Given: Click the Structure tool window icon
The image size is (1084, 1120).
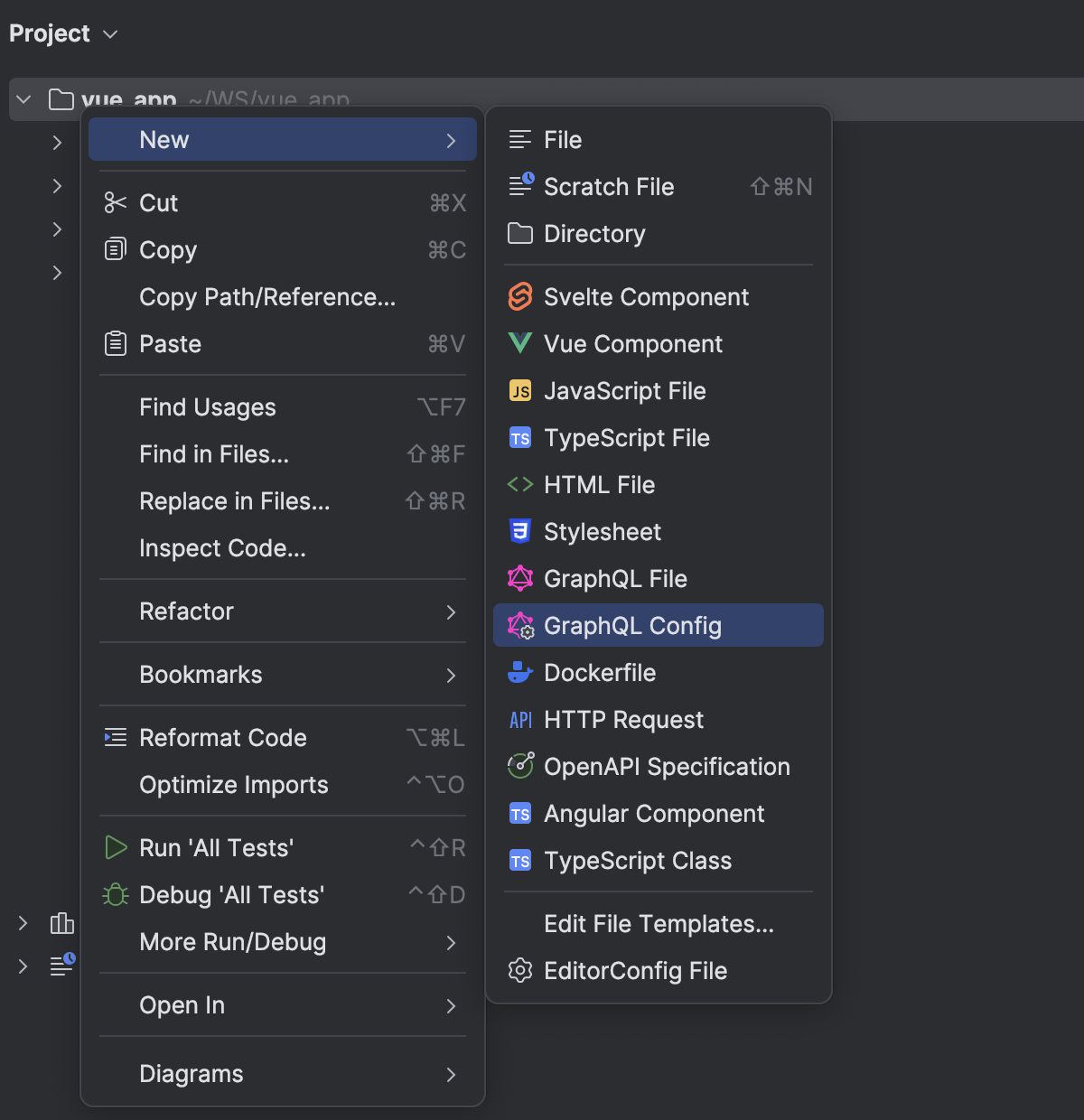Looking at the screenshot, I should pyautogui.click(x=61, y=923).
